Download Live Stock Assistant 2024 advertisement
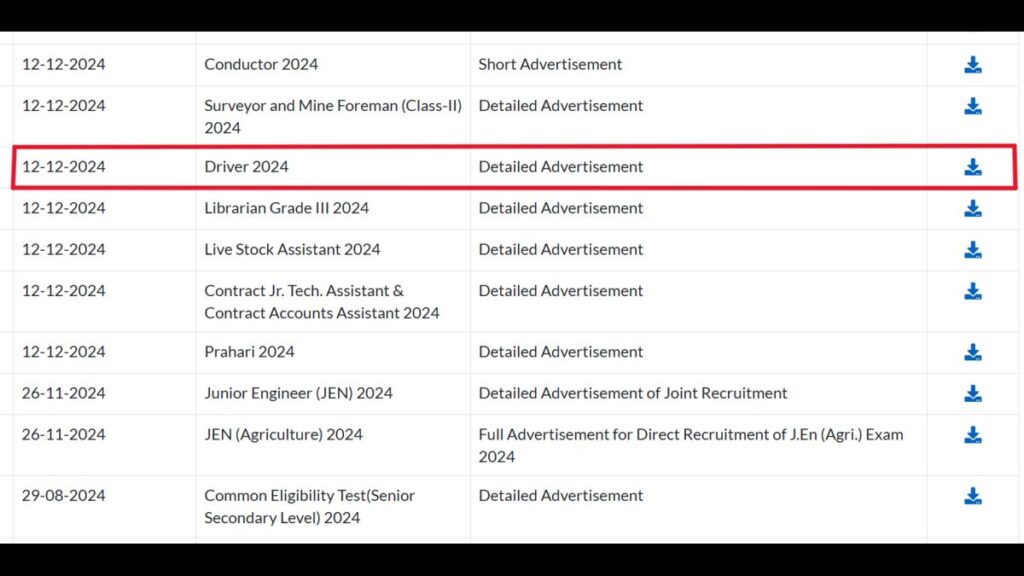Screen dimensions: 1024x576 pos(972,249)
